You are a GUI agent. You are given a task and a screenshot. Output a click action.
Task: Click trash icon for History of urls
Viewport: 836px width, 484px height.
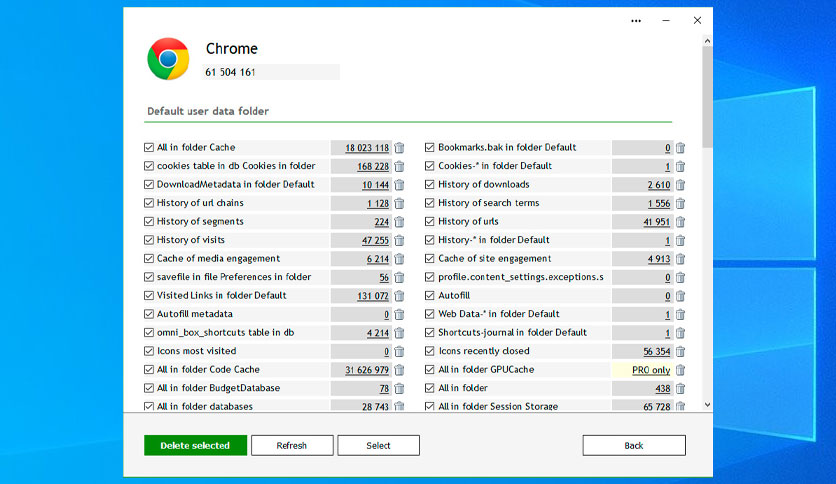tap(680, 222)
